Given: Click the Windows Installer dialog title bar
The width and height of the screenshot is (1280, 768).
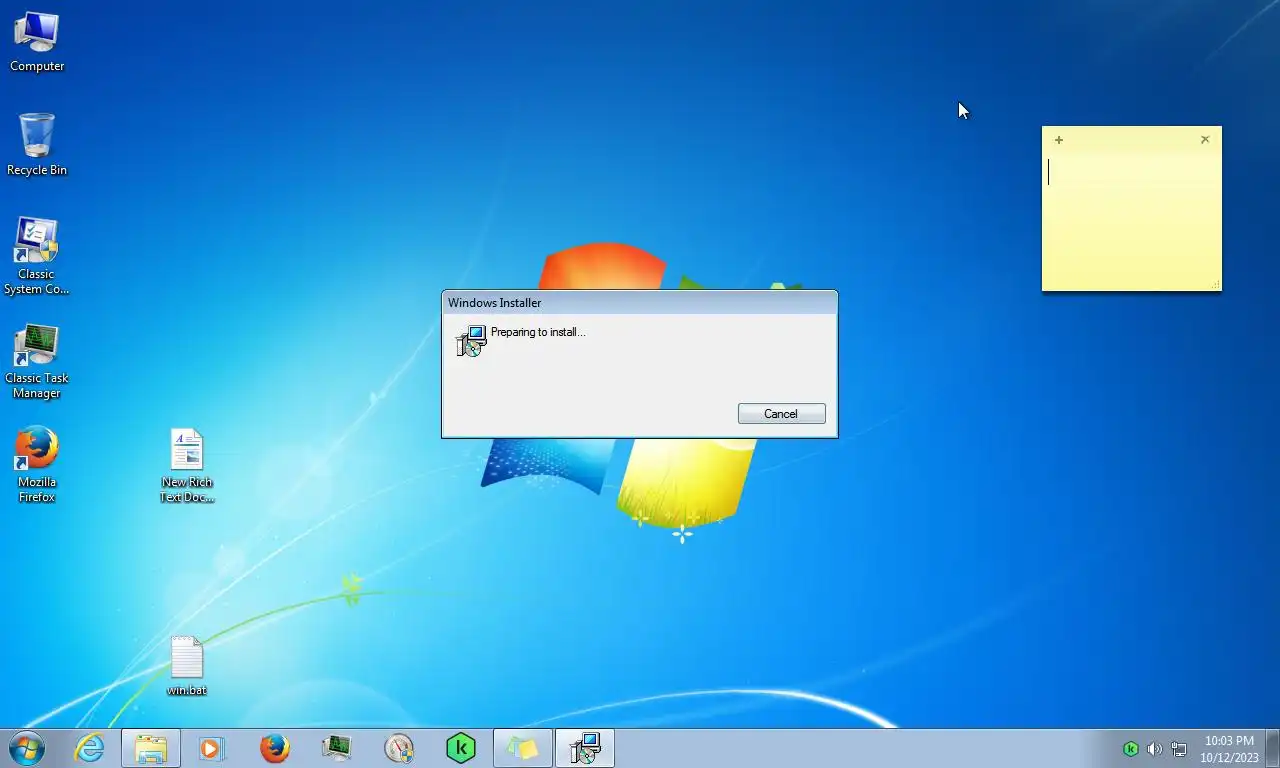Looking at the screenshot, I should [639, 303].
